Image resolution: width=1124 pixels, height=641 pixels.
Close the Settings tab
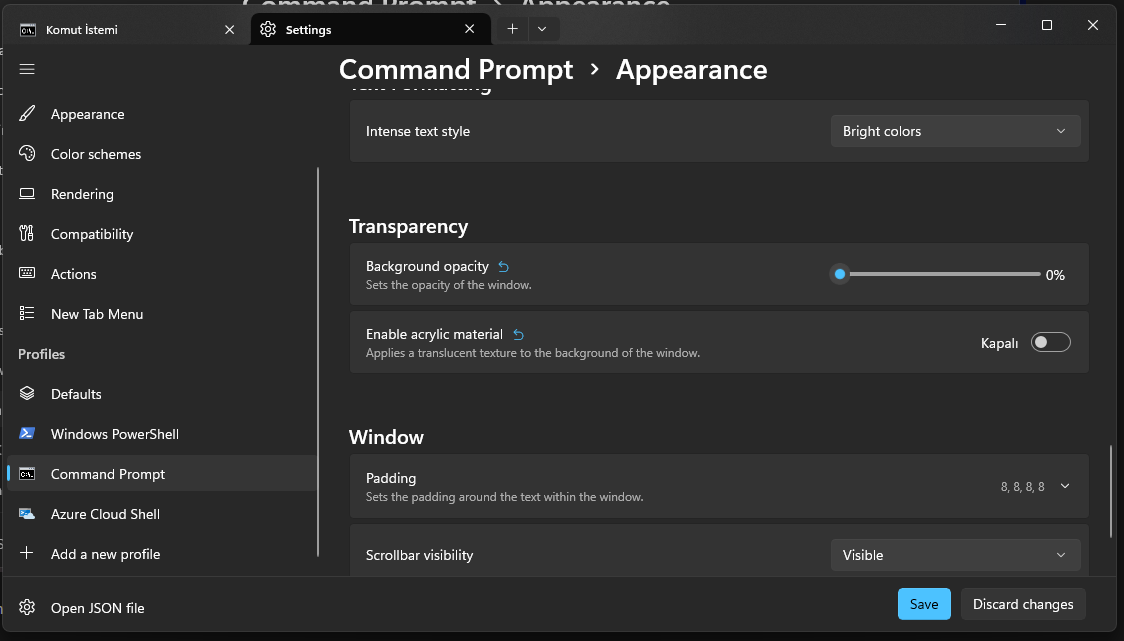pos(470,29)
